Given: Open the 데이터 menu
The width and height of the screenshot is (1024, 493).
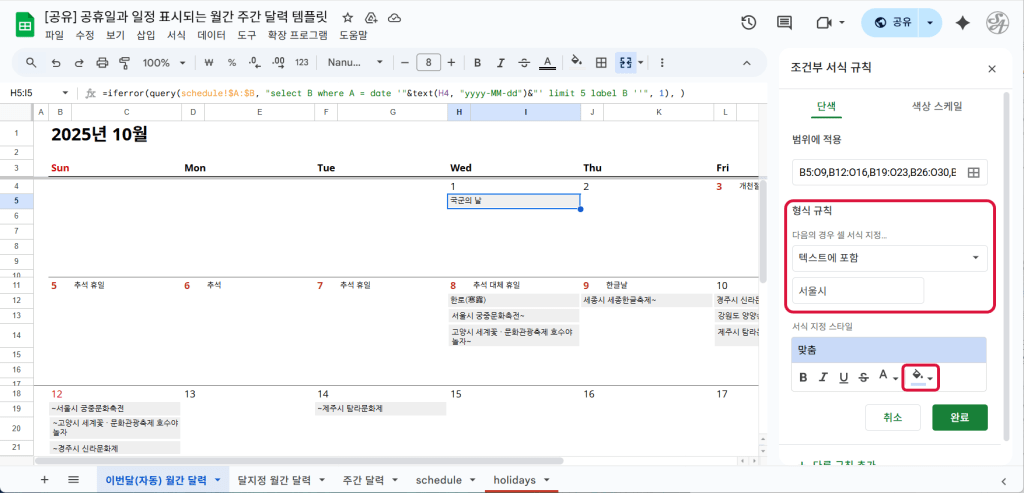Looking at the screenshot, I should point(211,35).
